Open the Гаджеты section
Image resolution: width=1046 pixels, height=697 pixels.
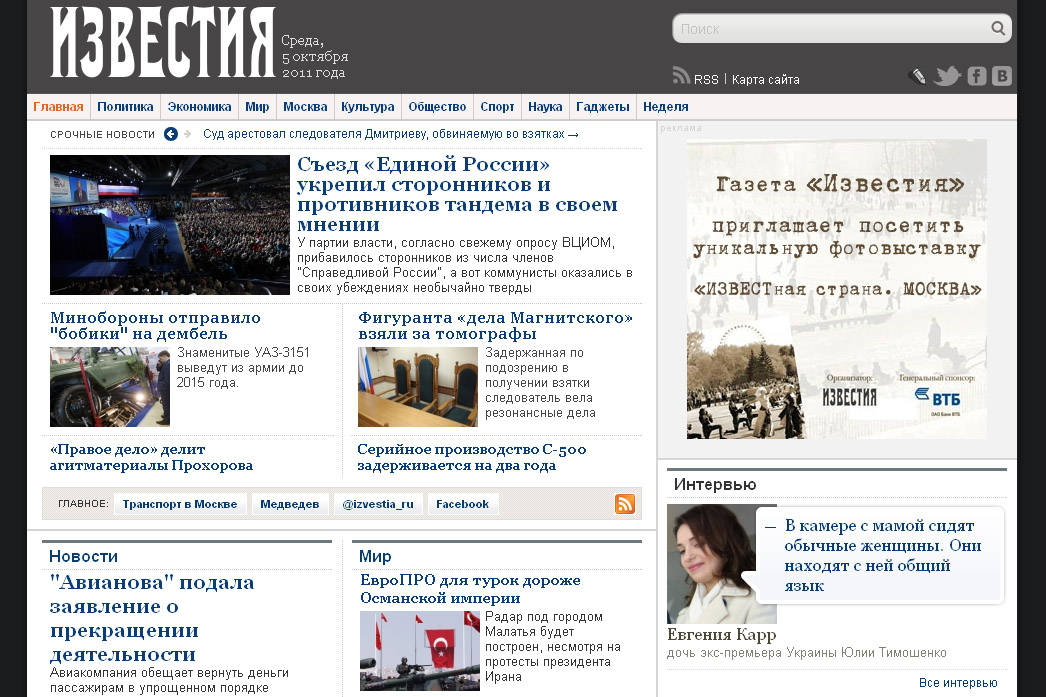coord(602,107)
